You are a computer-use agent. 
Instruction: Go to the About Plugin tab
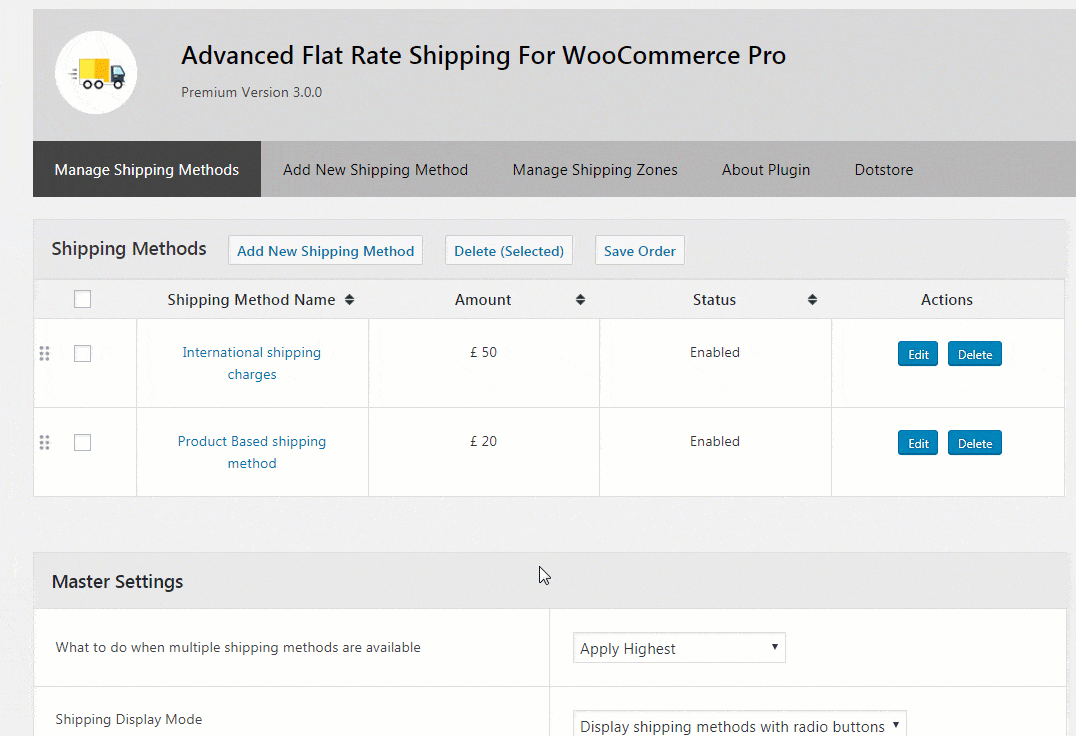tap(766, 170)
